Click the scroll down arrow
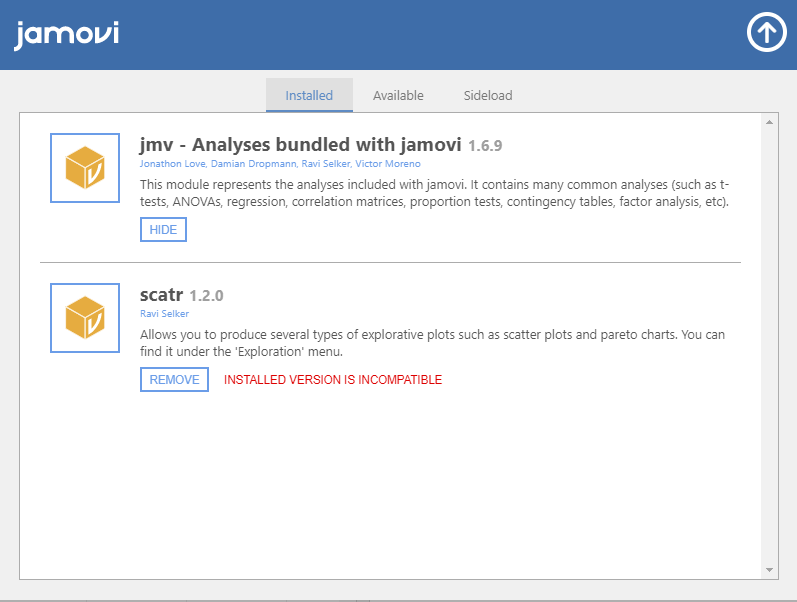The width and height of the screenshot is (797, 602). [x=769, y=570]
